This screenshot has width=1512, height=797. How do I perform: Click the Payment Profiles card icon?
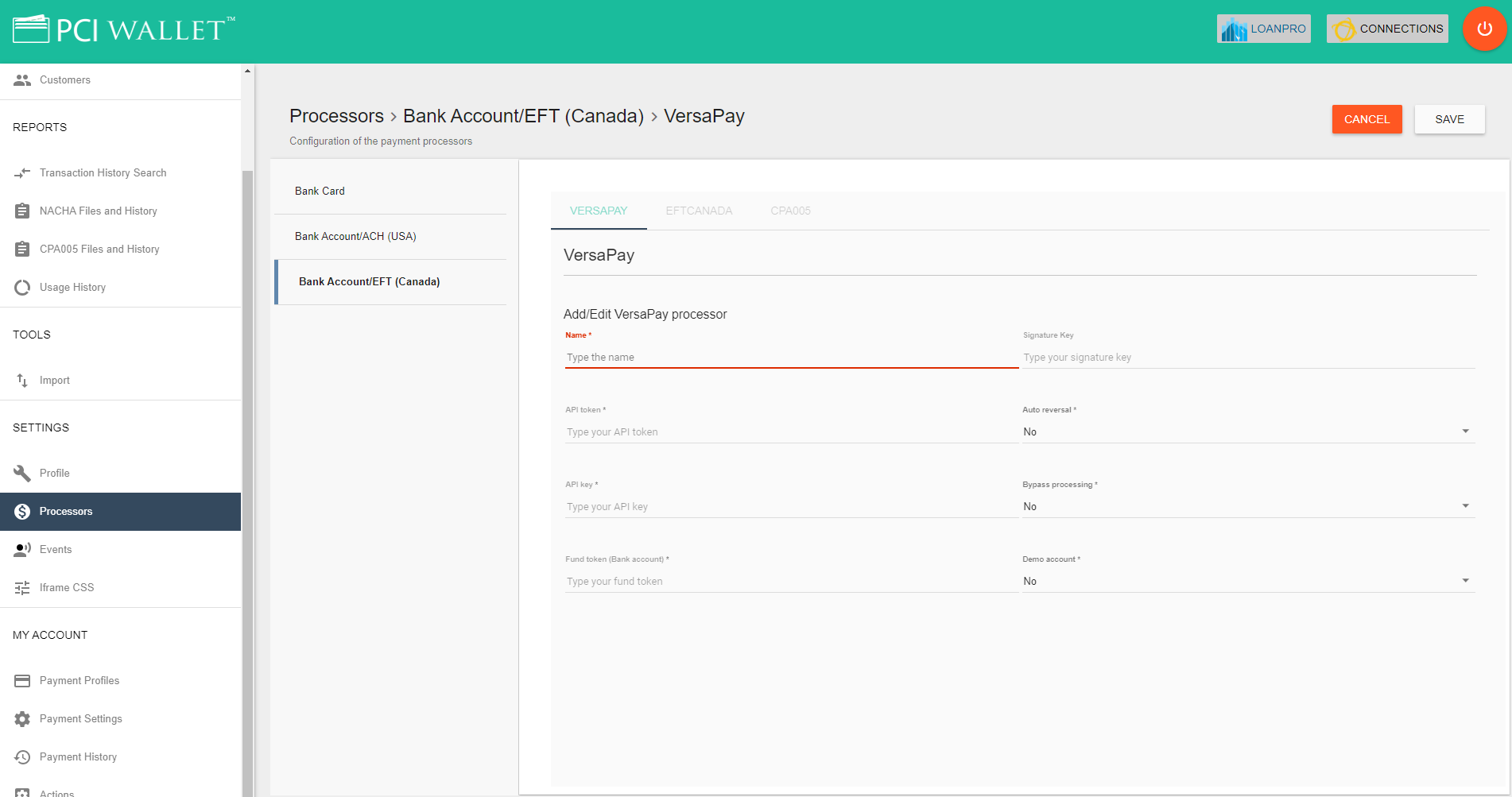[x=22, y=680]
